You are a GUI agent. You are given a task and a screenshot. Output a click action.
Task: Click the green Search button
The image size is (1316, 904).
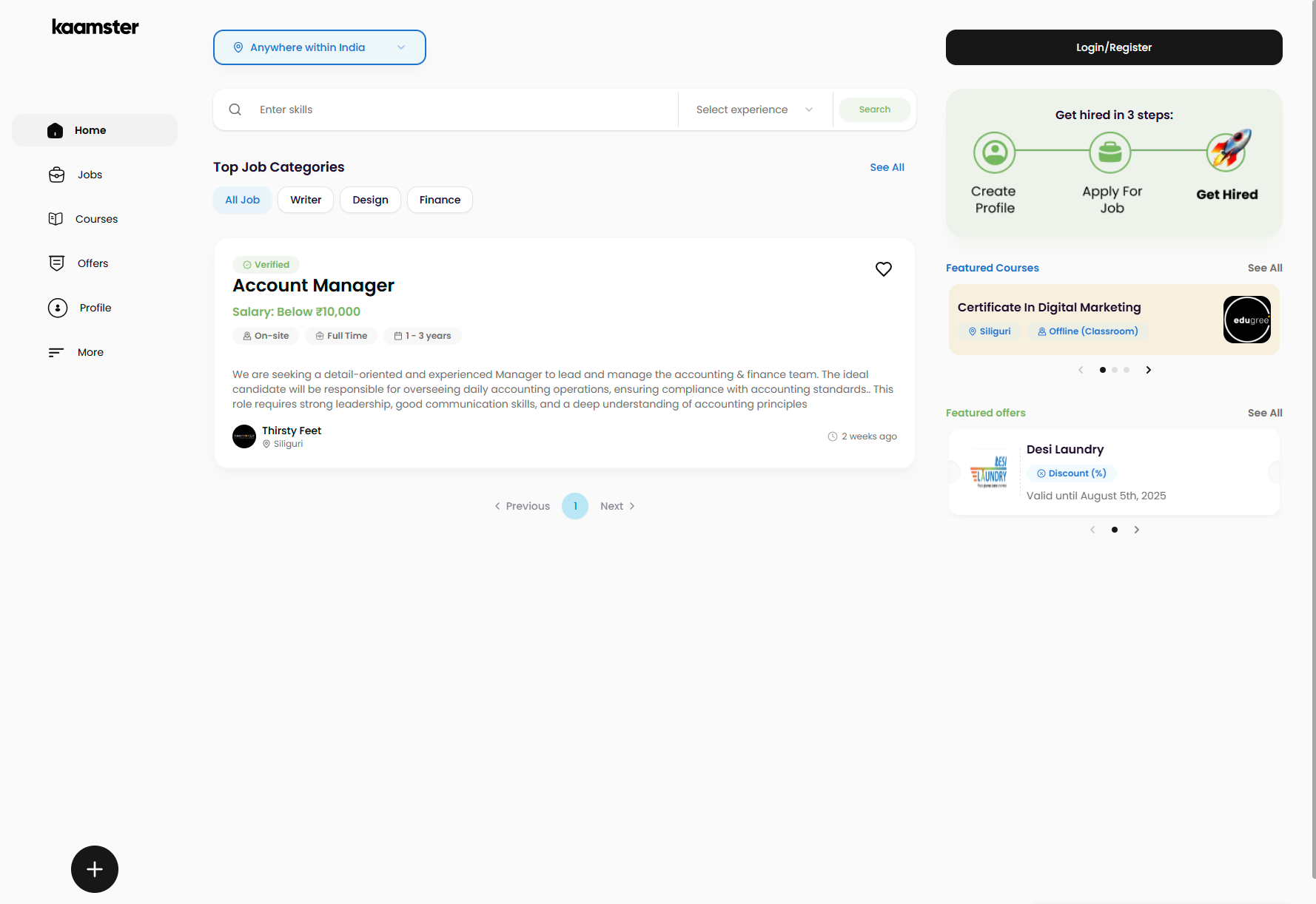coord(875,109)
